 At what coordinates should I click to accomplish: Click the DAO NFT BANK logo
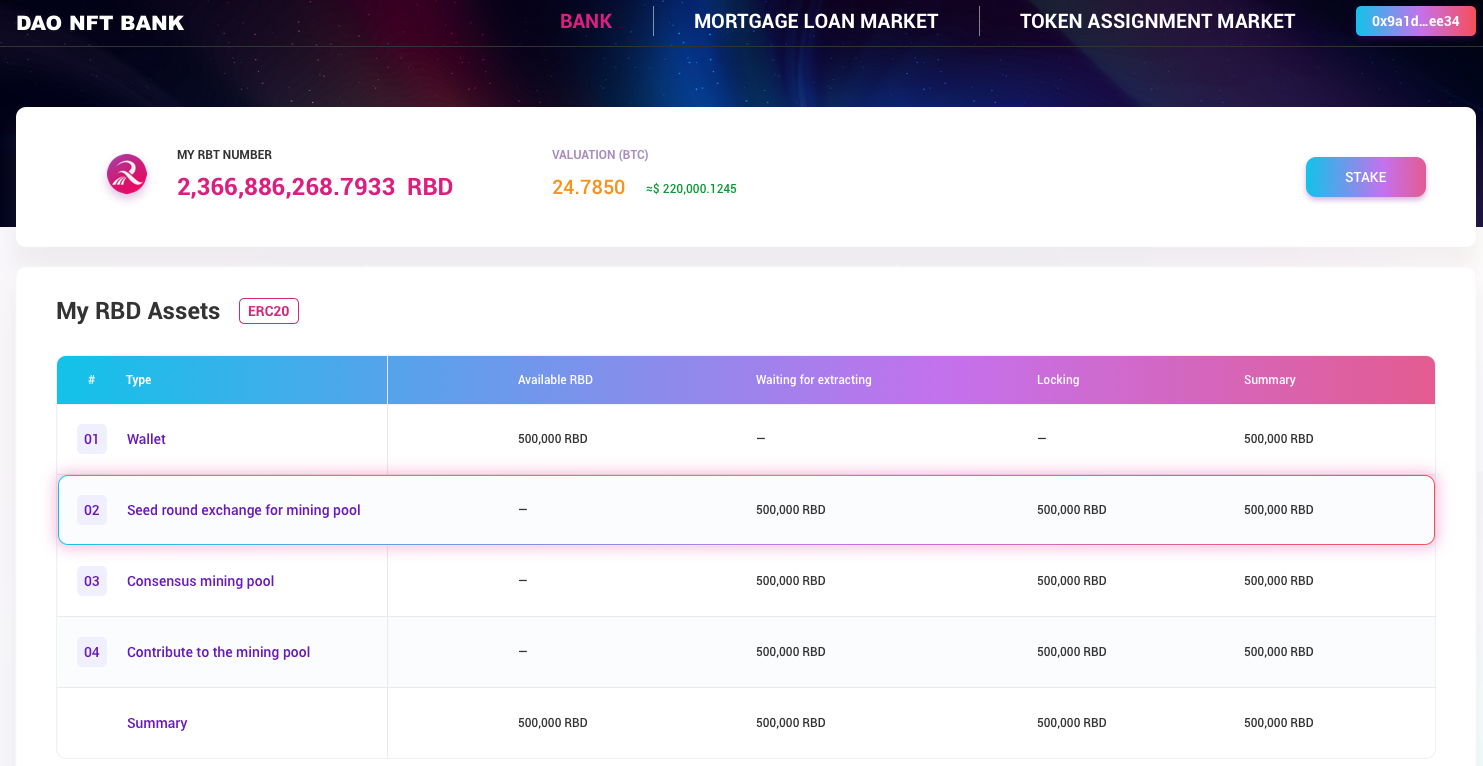(x=100, y=22)
